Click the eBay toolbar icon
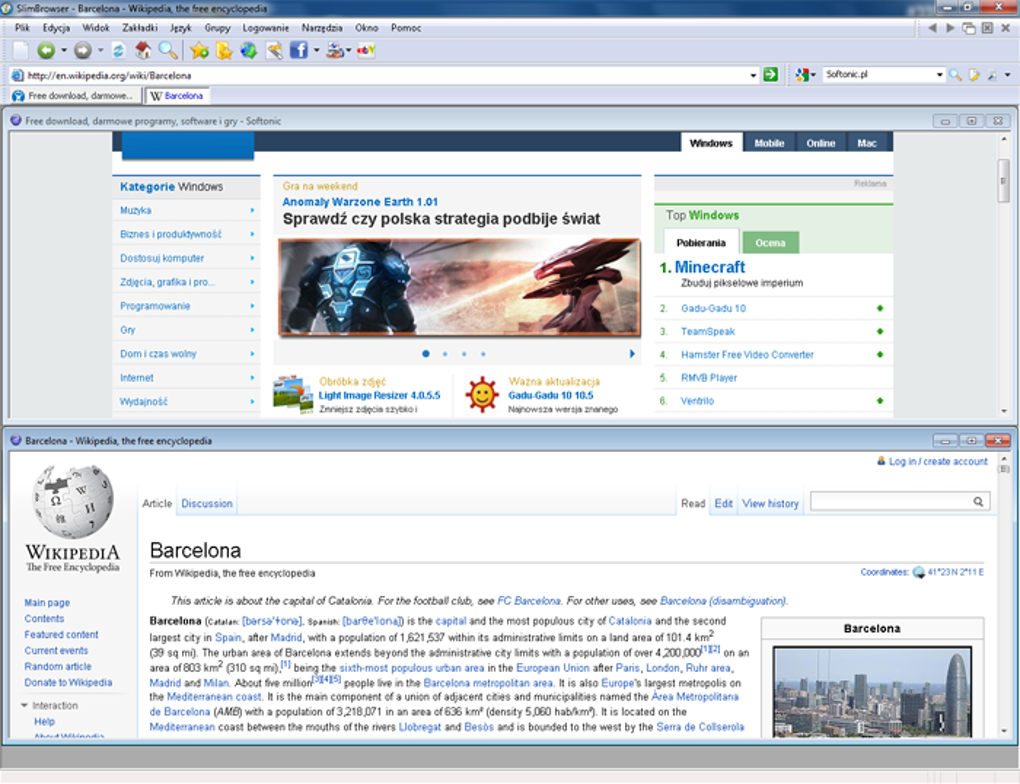The image size is (1020, 784). click(x=366, y=50)
